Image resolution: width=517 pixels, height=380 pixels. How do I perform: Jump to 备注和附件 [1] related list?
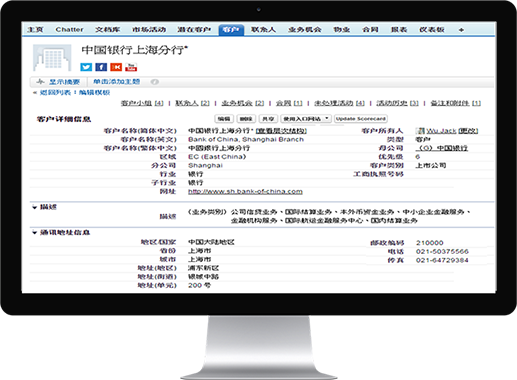point(455,103)
